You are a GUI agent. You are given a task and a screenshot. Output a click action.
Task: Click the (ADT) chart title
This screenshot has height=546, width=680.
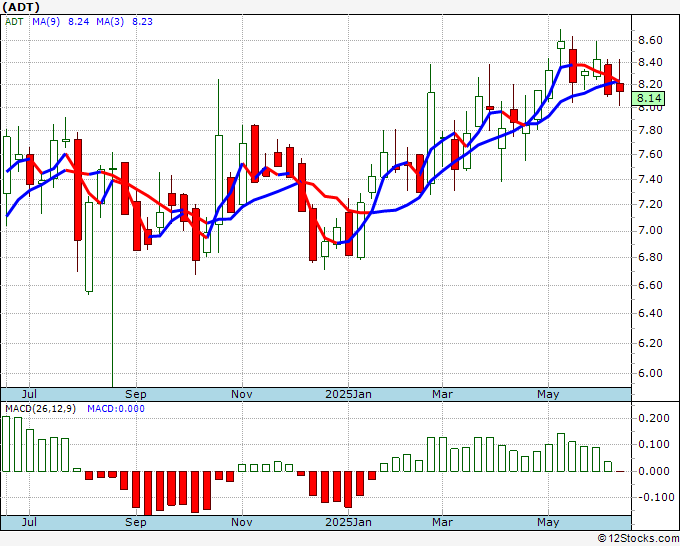coord(20,7)
